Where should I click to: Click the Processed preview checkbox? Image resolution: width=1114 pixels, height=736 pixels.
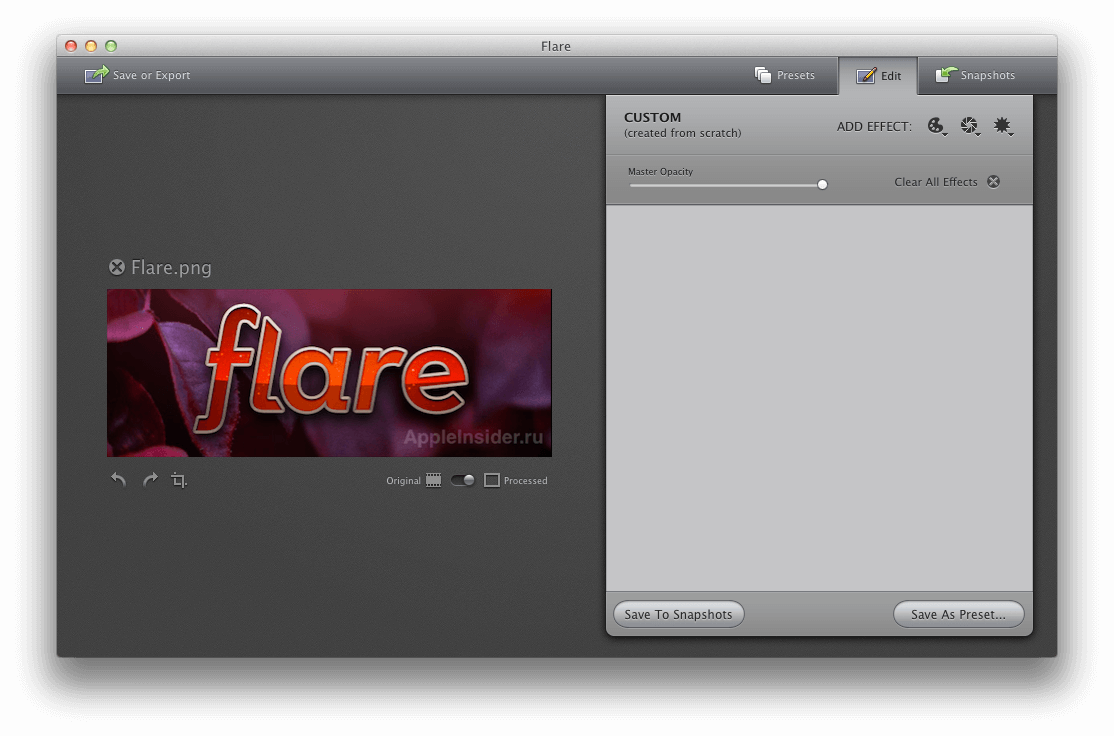[x=491, y=480]
